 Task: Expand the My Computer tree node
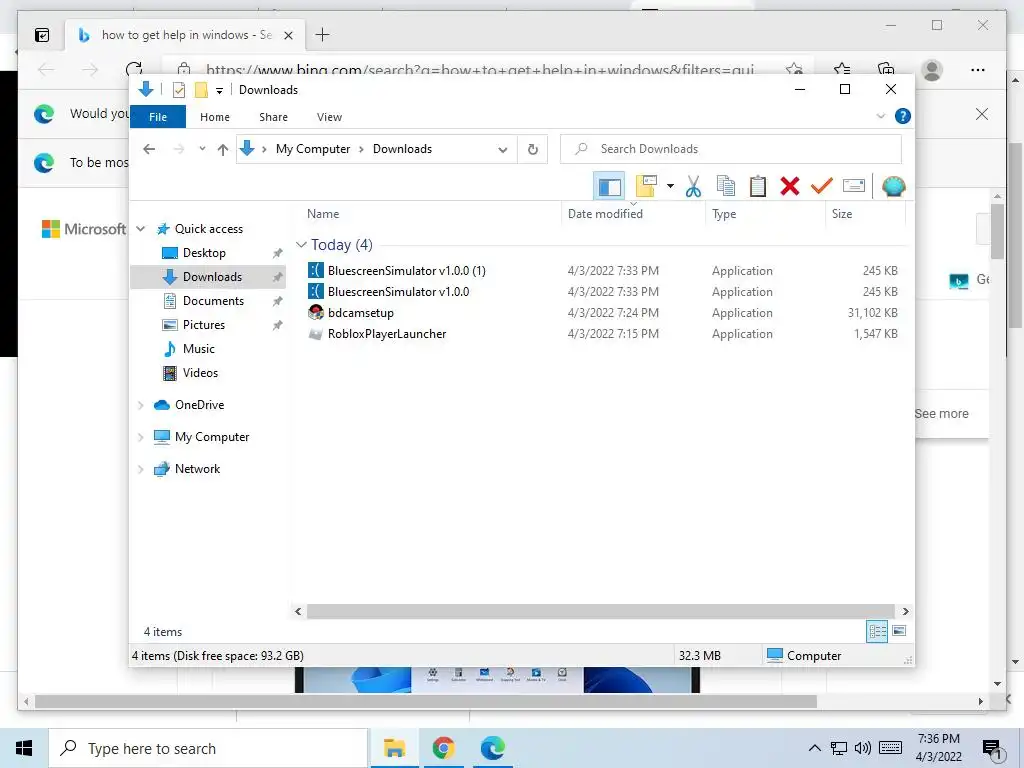click(x=140, y=438)
